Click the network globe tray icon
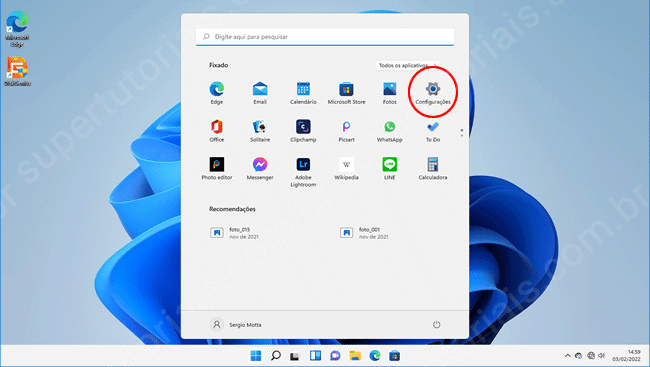The height and width of the screenshot is (367, 650). coord(591,356)
